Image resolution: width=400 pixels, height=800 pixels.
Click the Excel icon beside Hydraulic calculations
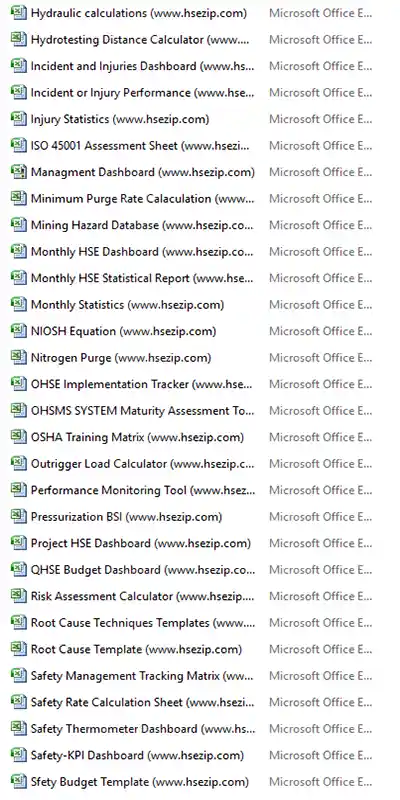coord(19,13)
